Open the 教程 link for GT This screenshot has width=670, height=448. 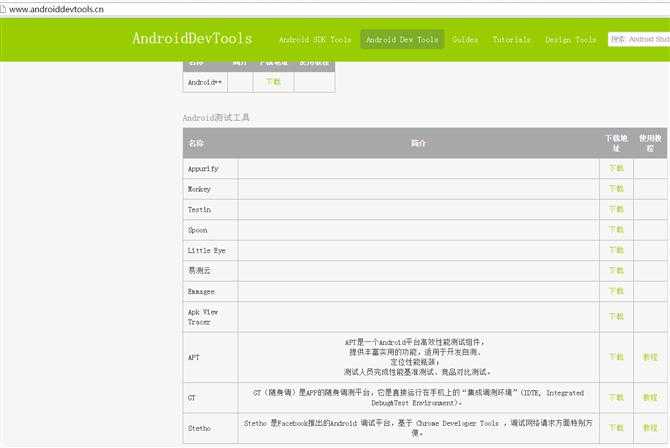(650, 398)
